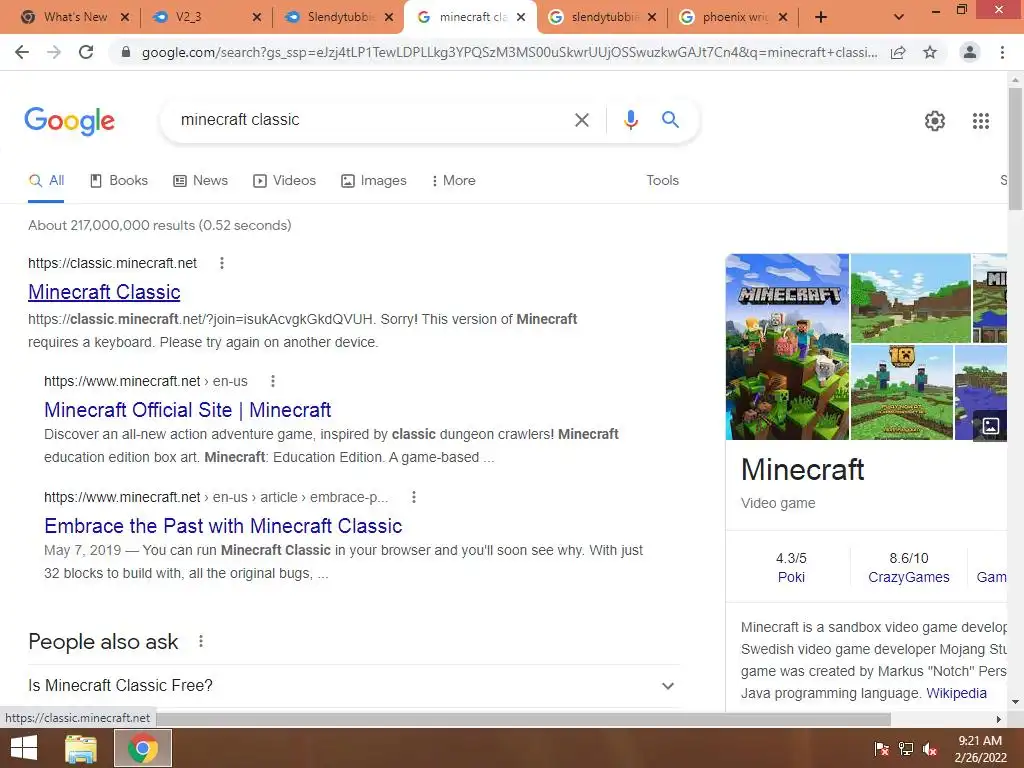Focus the minecraft classic search field

click(x=369, y=120)
